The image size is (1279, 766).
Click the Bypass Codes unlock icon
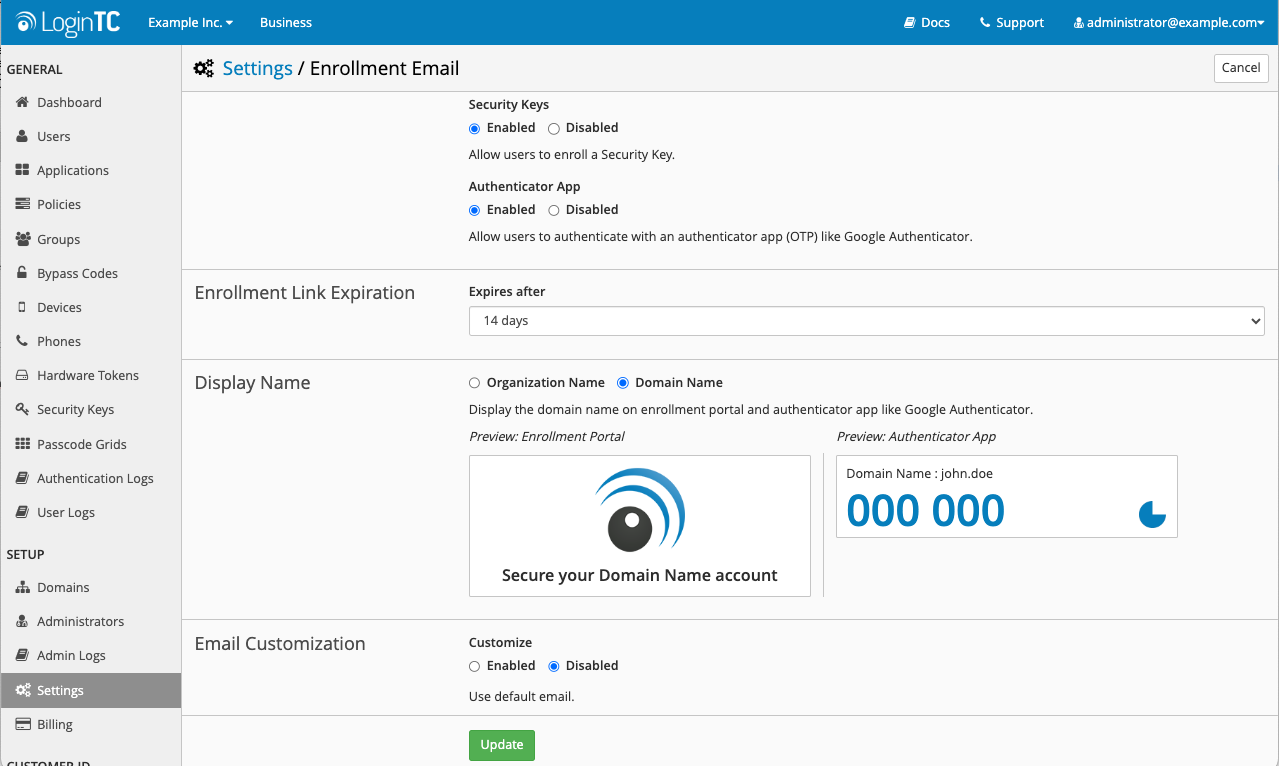pyautogui.click(x=22, y=273)
